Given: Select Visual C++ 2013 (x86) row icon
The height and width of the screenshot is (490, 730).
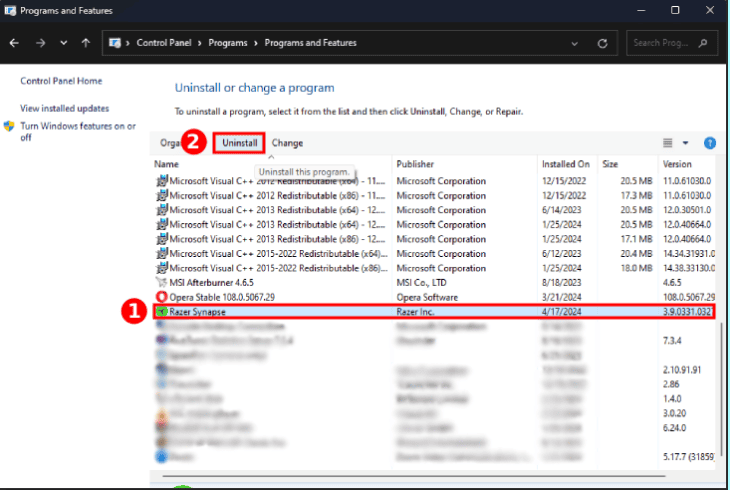Looking at the screenshot, I should pos(162,239).
